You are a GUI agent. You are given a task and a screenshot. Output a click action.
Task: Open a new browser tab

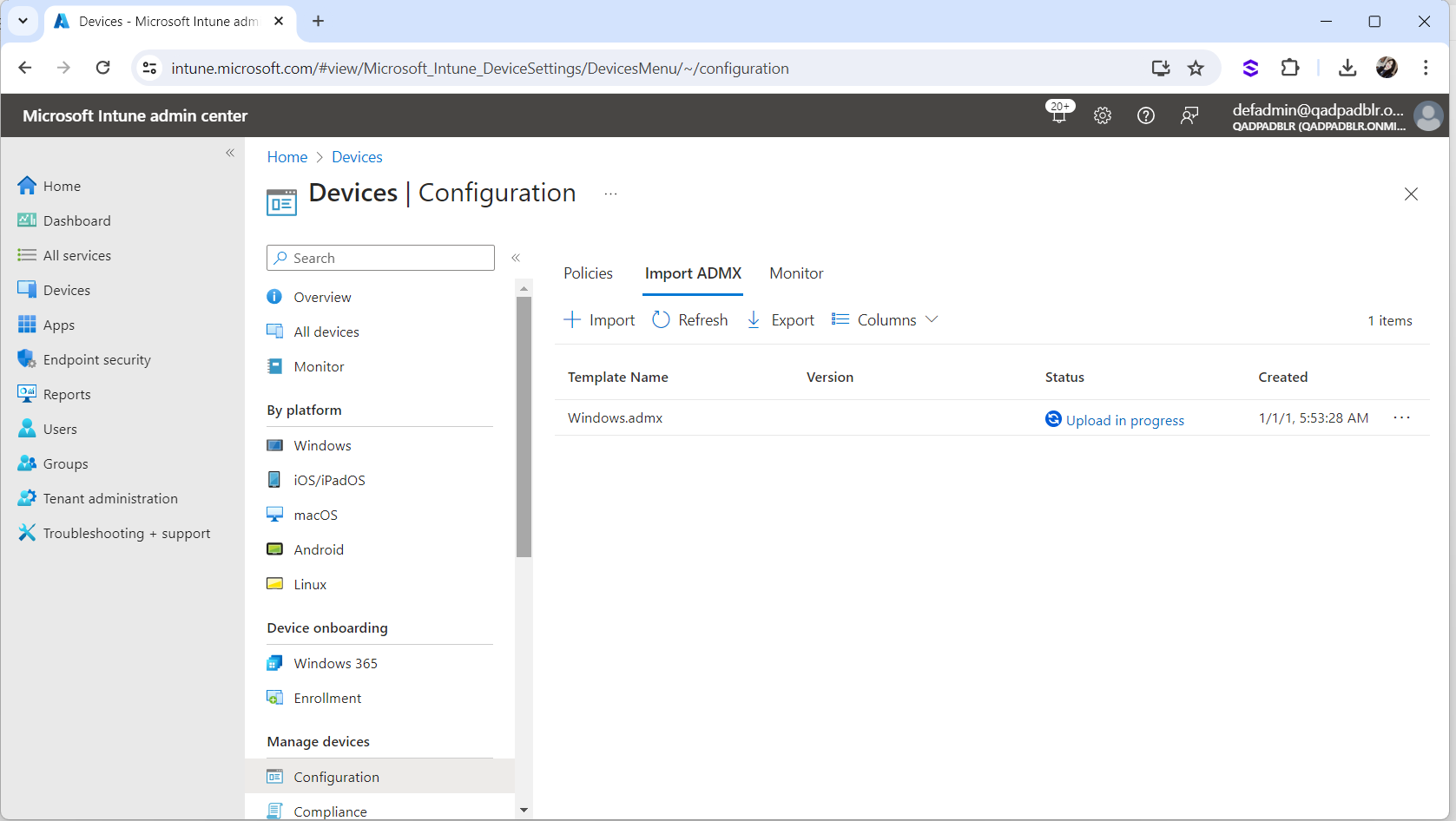coord(318,21)
